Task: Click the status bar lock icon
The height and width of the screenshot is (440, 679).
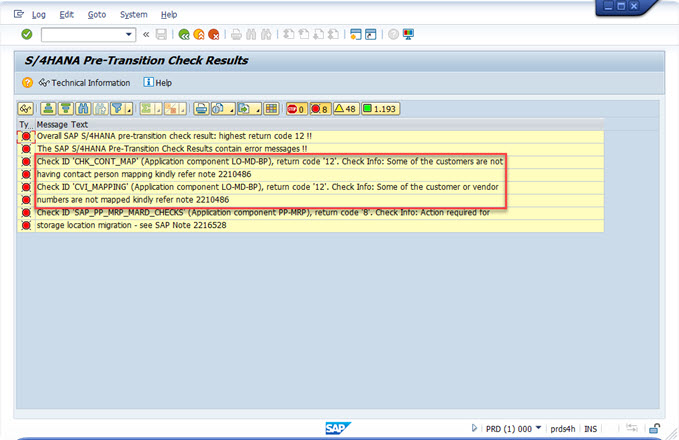Action: 654,428
